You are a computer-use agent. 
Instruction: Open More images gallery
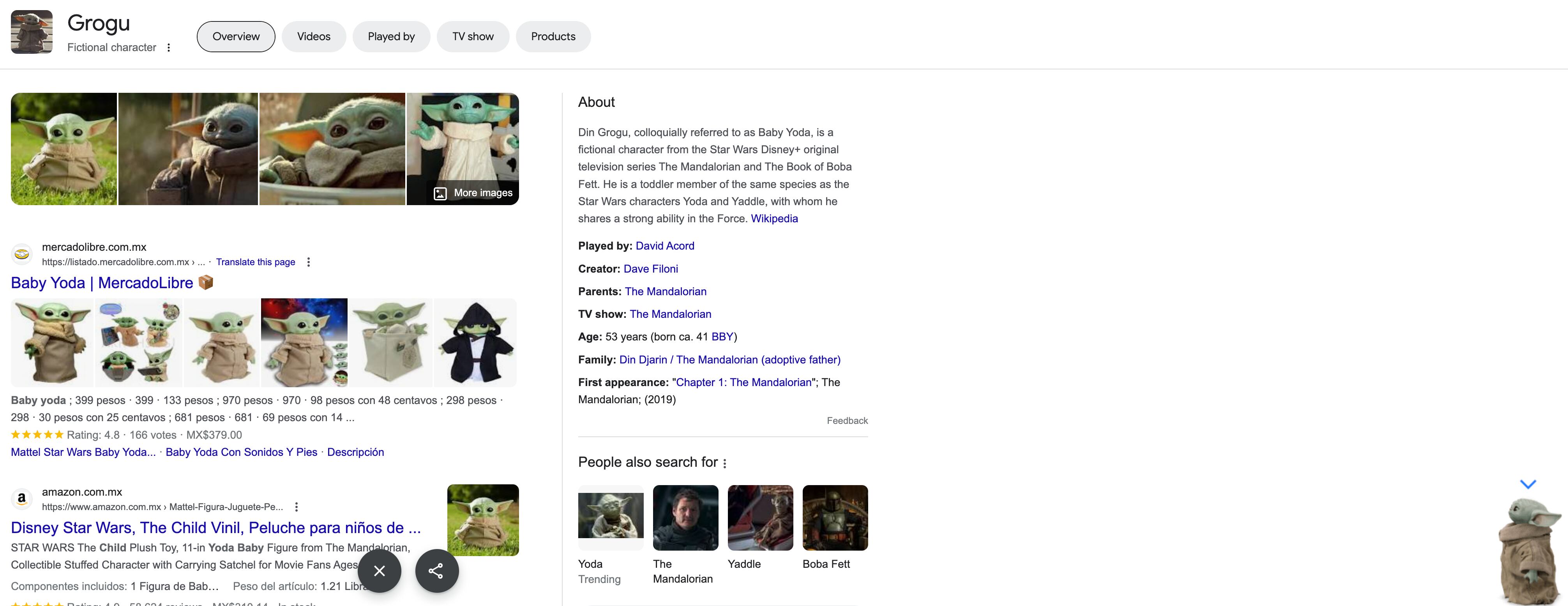[473, 193]
